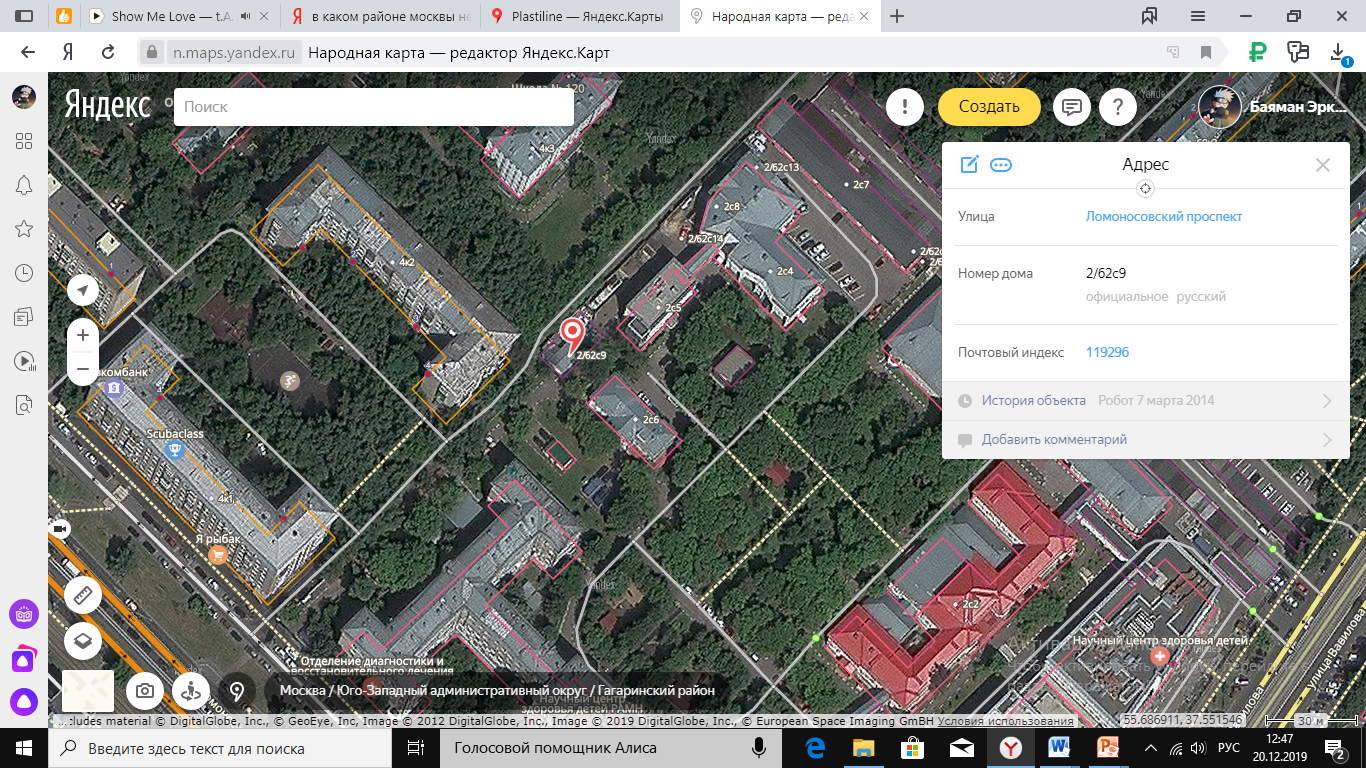Toggle the map type thumbnail
Screen dimensions: 1366x768
tap(87, 690)
